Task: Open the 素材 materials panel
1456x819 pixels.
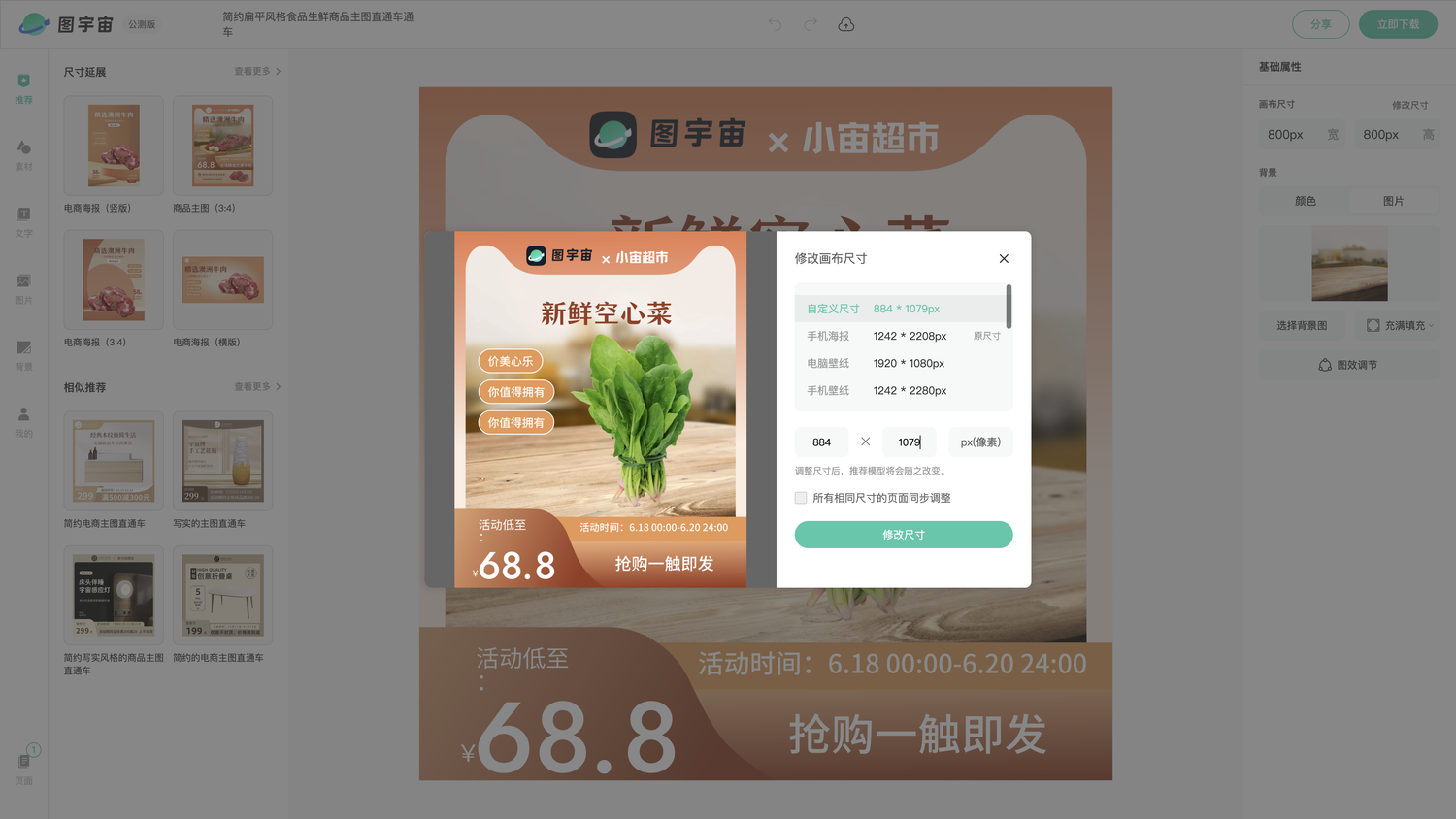Action: pyautogui.click(x=24, y=155)
